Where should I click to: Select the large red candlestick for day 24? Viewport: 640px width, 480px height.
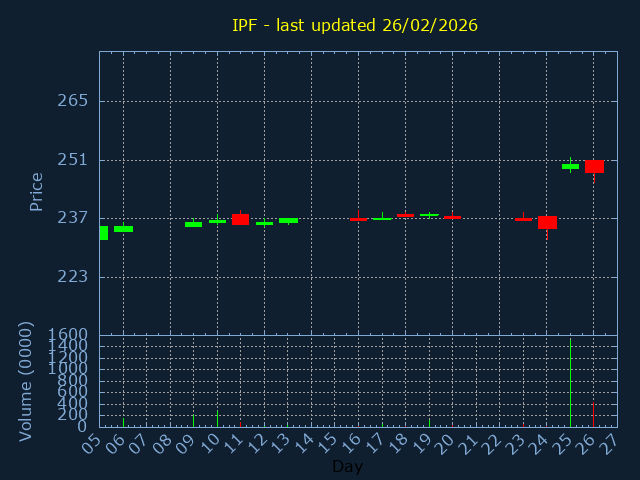(547, 223)
